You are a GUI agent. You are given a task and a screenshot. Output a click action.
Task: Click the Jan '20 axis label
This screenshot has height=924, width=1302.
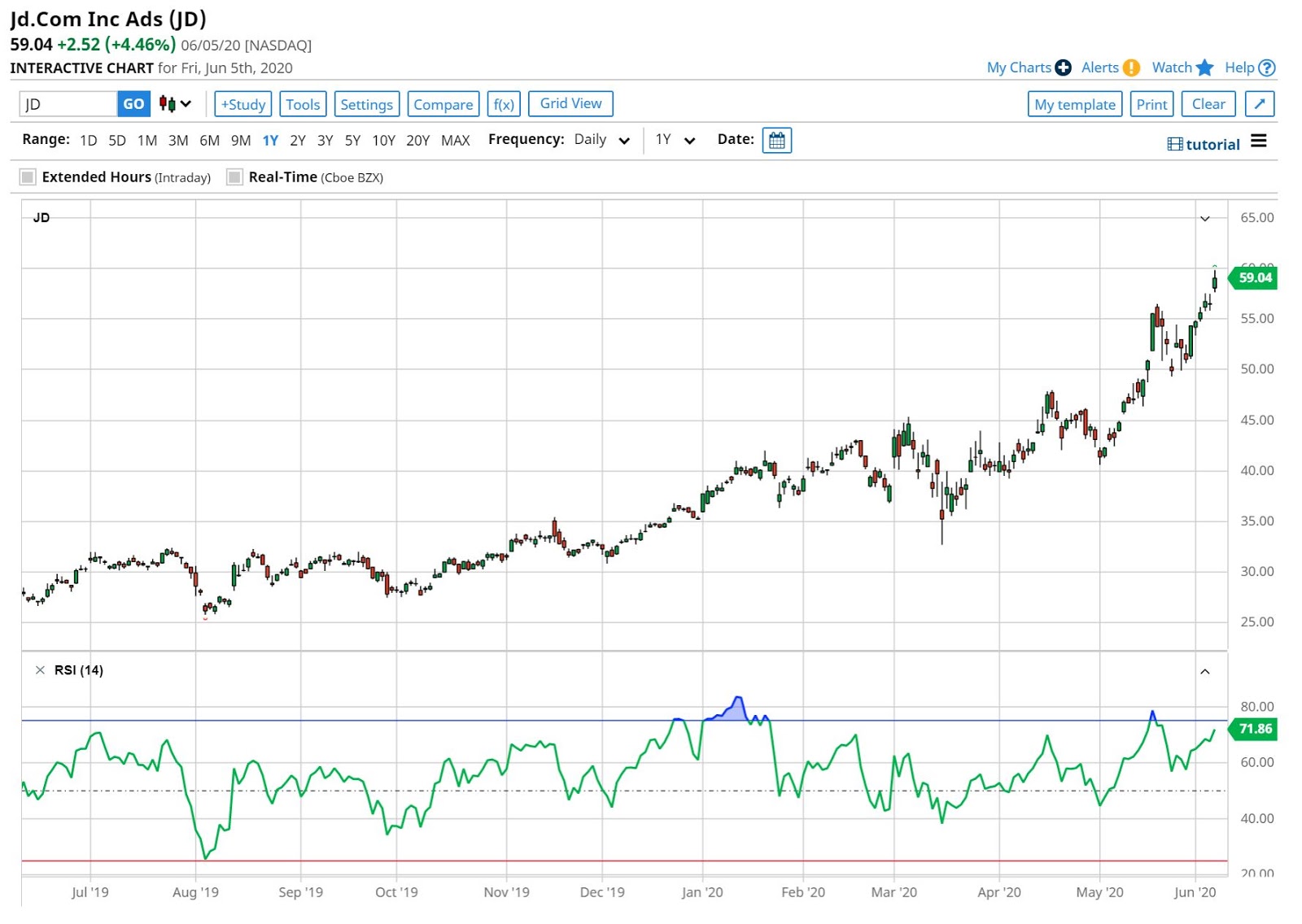pyautogui.click(x=702, y=892)
